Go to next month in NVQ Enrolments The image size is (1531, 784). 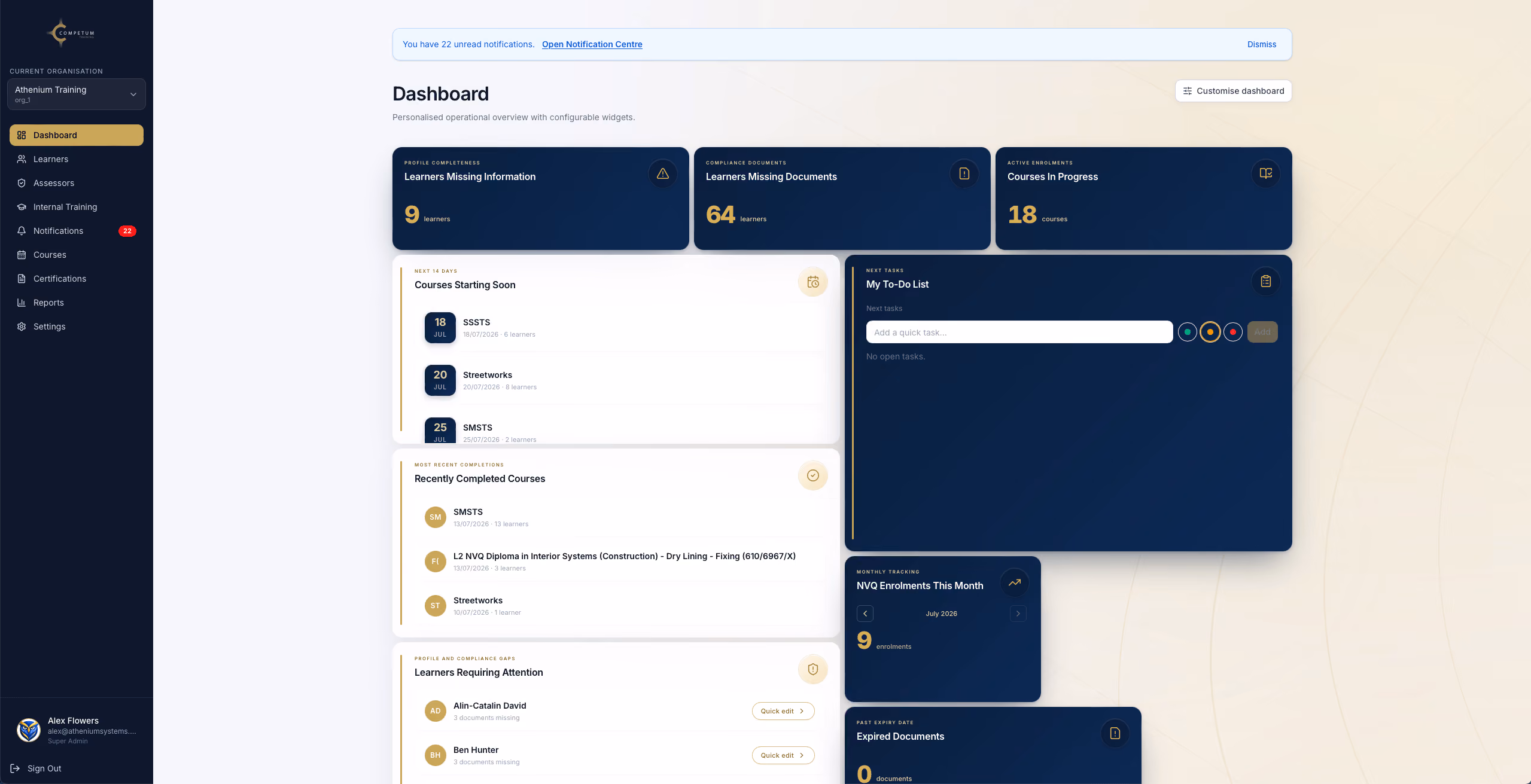pyautogui.click(x=1018, y=614)
